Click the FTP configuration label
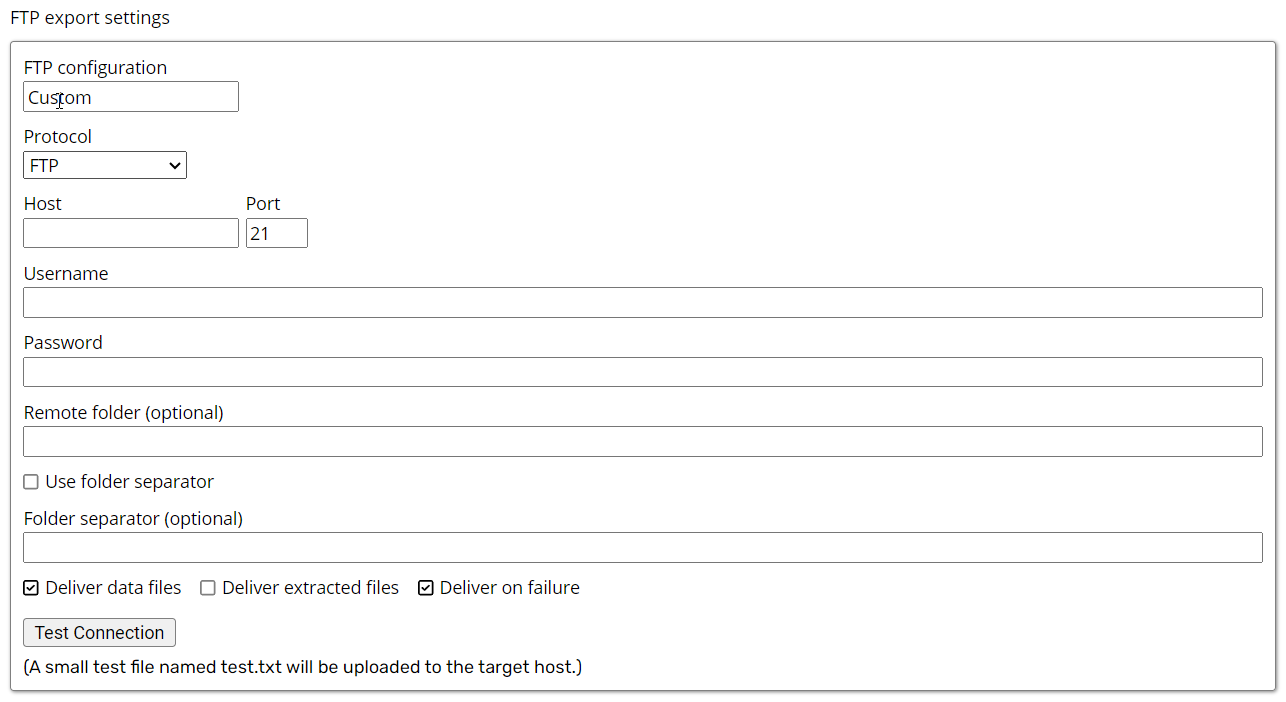This screenshot has height=702, width=1286. (x=95, y=68)
